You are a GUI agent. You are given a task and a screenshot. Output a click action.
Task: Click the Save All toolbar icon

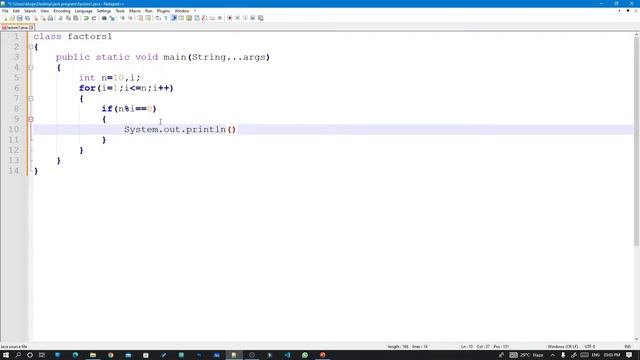tap(27, 18)
